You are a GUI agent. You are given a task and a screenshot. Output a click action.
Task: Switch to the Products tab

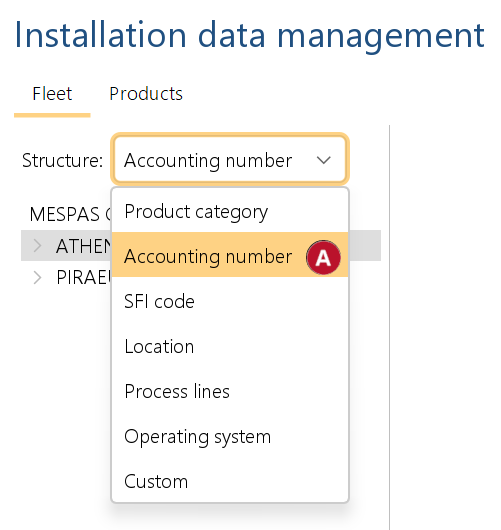[146, 94]
